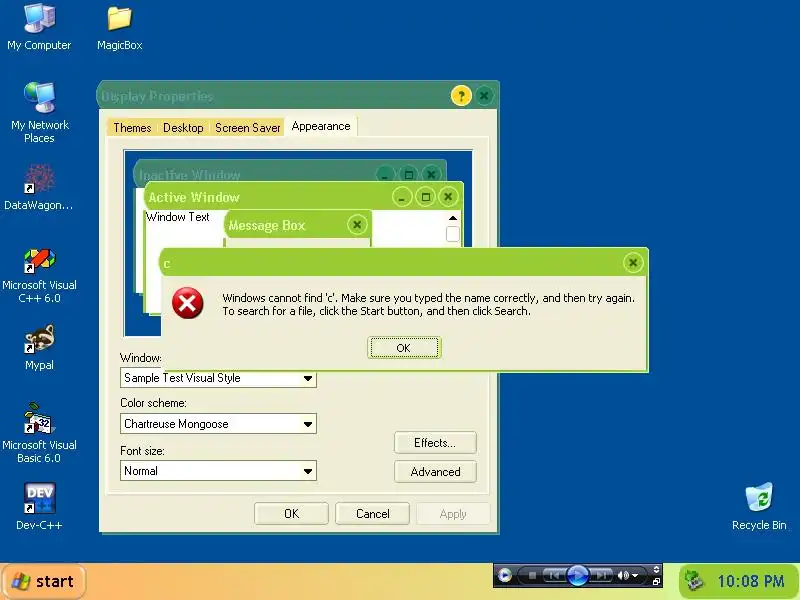Click the 'Font size:' label
Viewport: 800px width, 600px height.
[142, 451]
